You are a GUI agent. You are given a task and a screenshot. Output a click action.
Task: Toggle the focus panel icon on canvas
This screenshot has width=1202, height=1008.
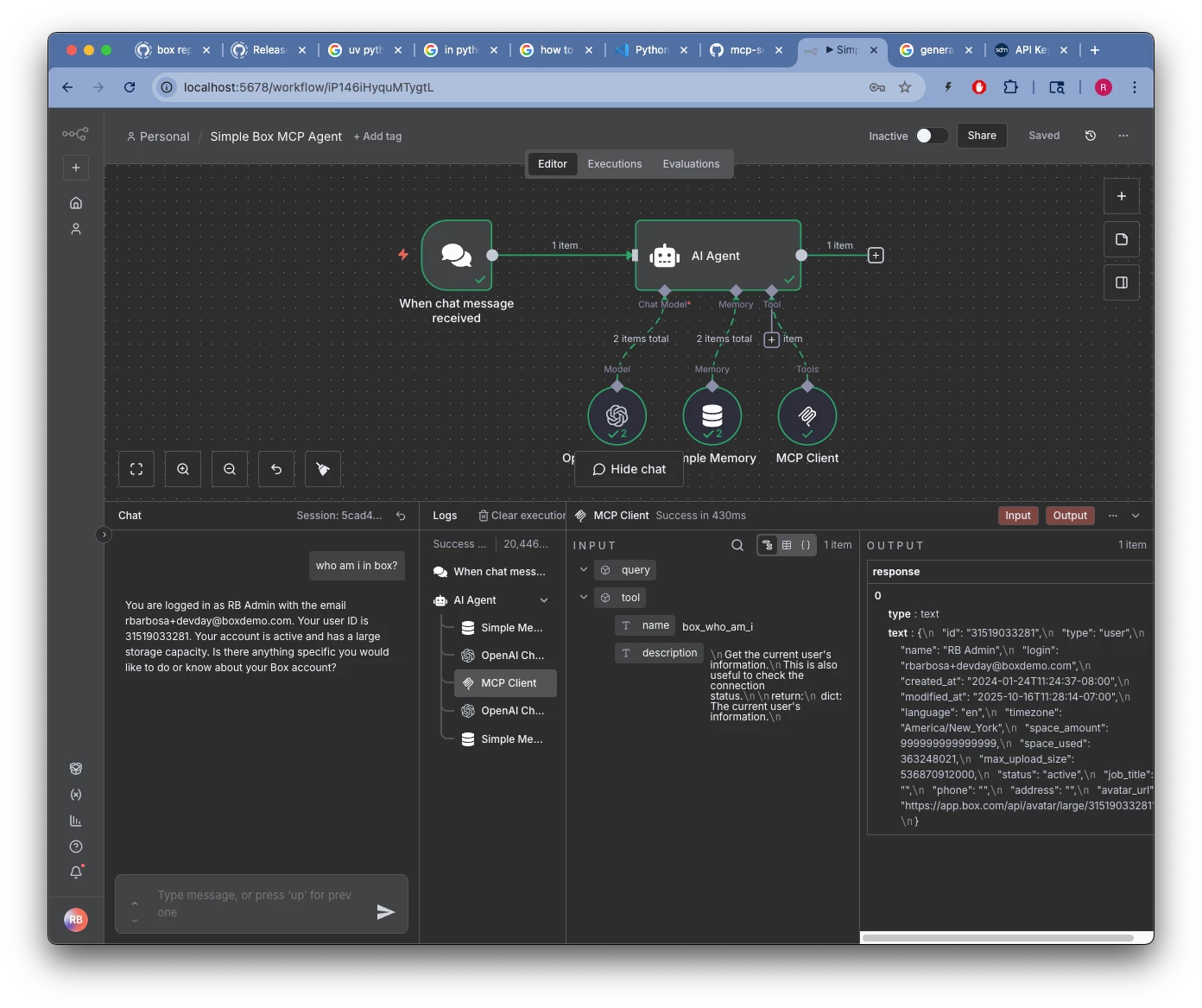tap(1122, 282)
